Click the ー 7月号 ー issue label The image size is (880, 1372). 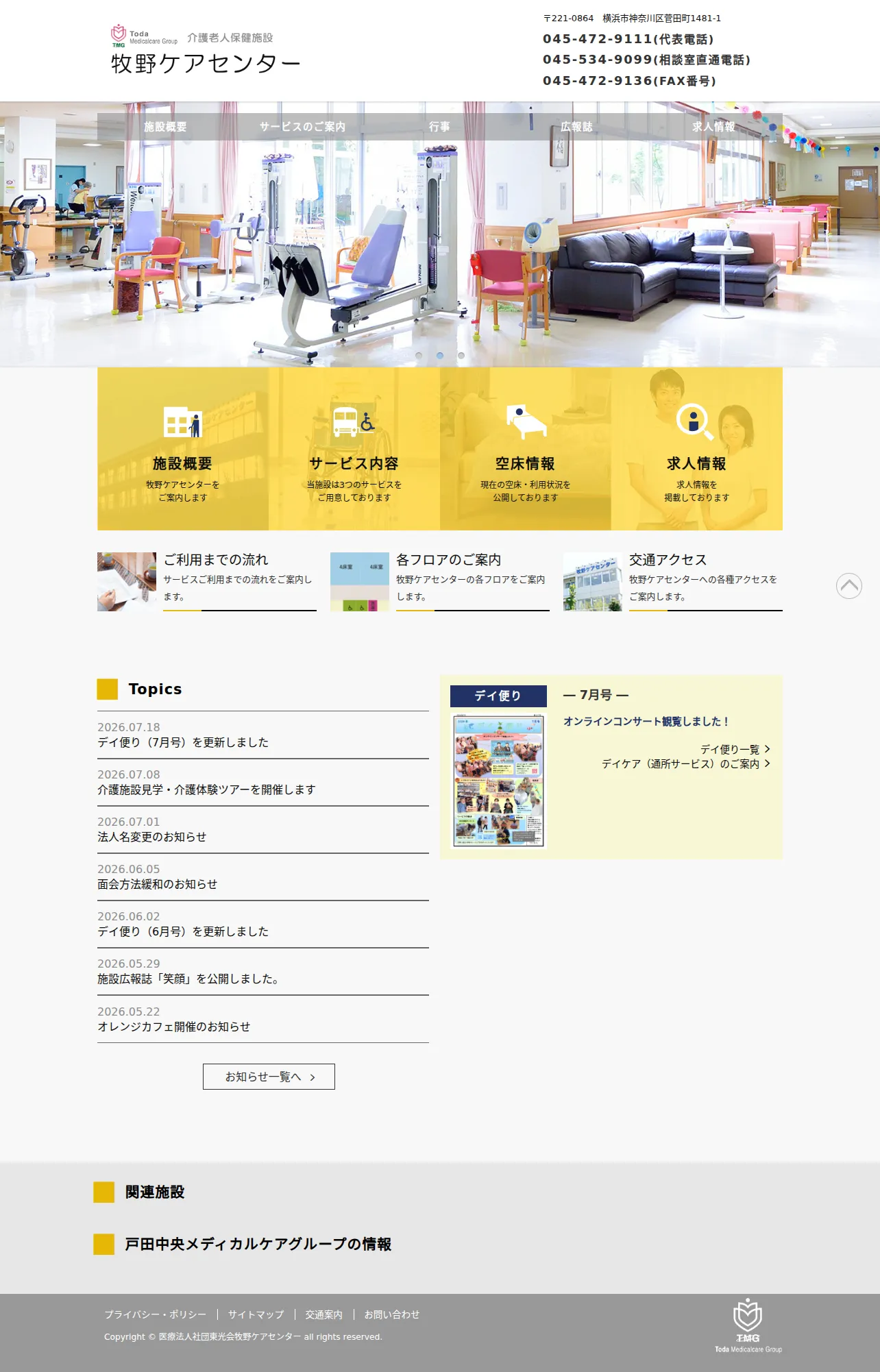click(x=596, y=695)
